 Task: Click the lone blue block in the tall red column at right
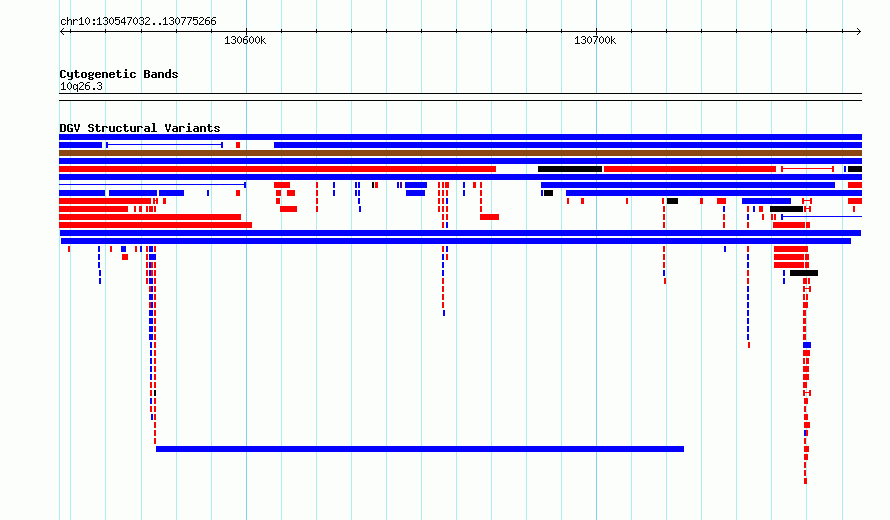coord(807,345)
